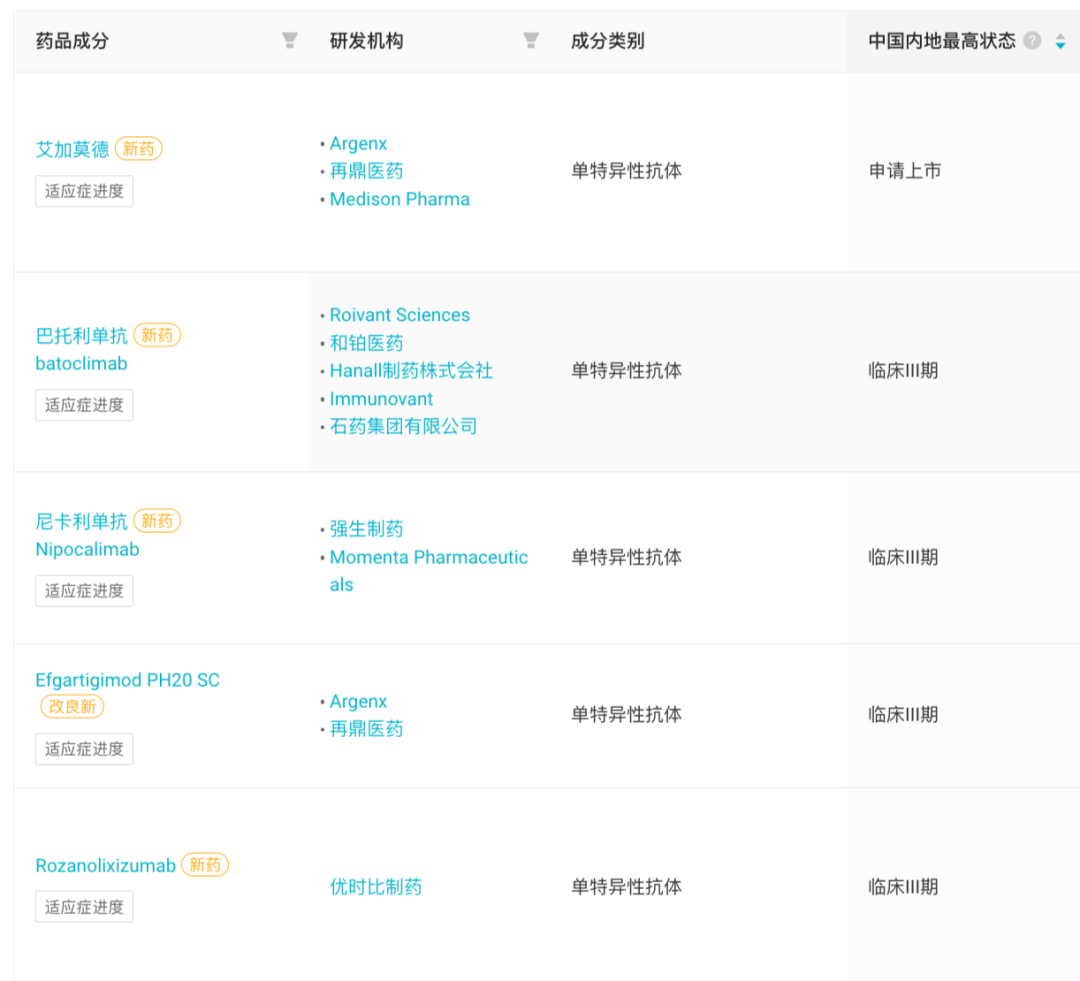Open 再鼎医药 link in 艾加莫德 row
Screen dimensions: 1080x981
click(366, 171)
